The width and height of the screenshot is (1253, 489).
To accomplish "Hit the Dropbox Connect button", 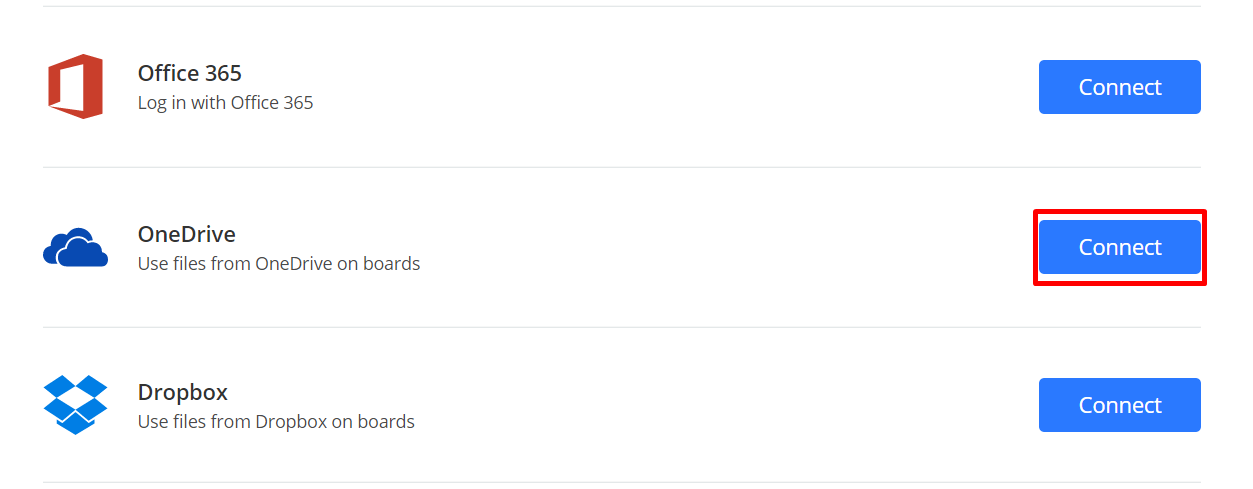I will coord(1119,405).
